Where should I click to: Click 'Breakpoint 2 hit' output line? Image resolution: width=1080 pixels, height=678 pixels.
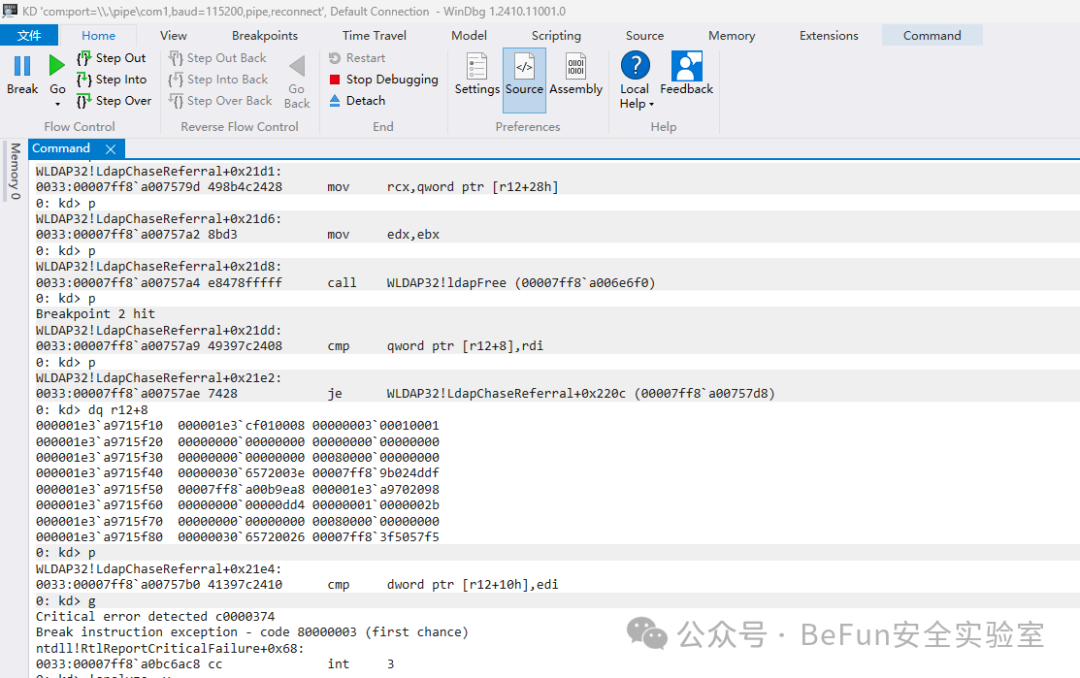[x=96, y=314]
